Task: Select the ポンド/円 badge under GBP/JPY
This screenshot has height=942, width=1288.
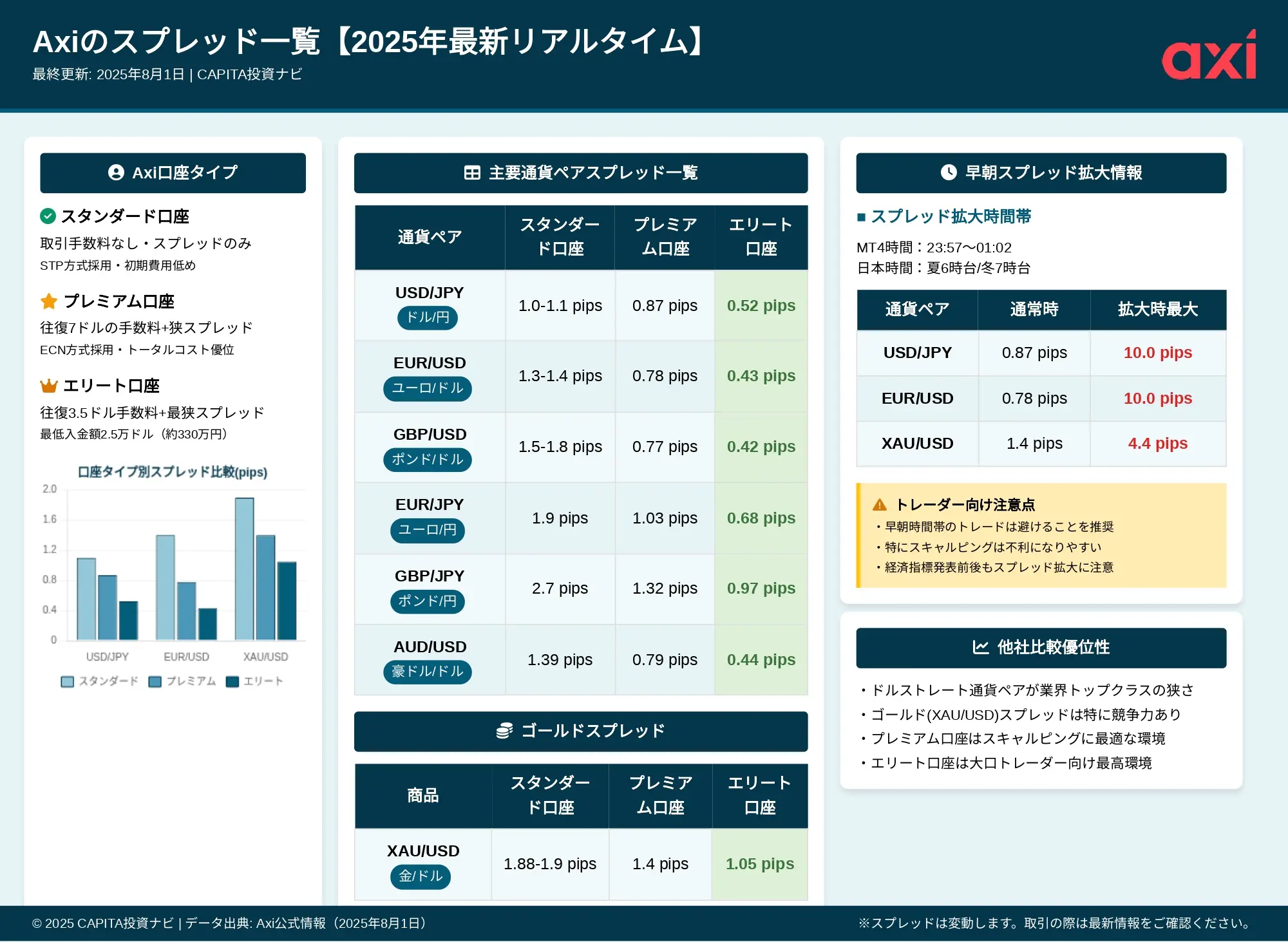Action: 428,601
